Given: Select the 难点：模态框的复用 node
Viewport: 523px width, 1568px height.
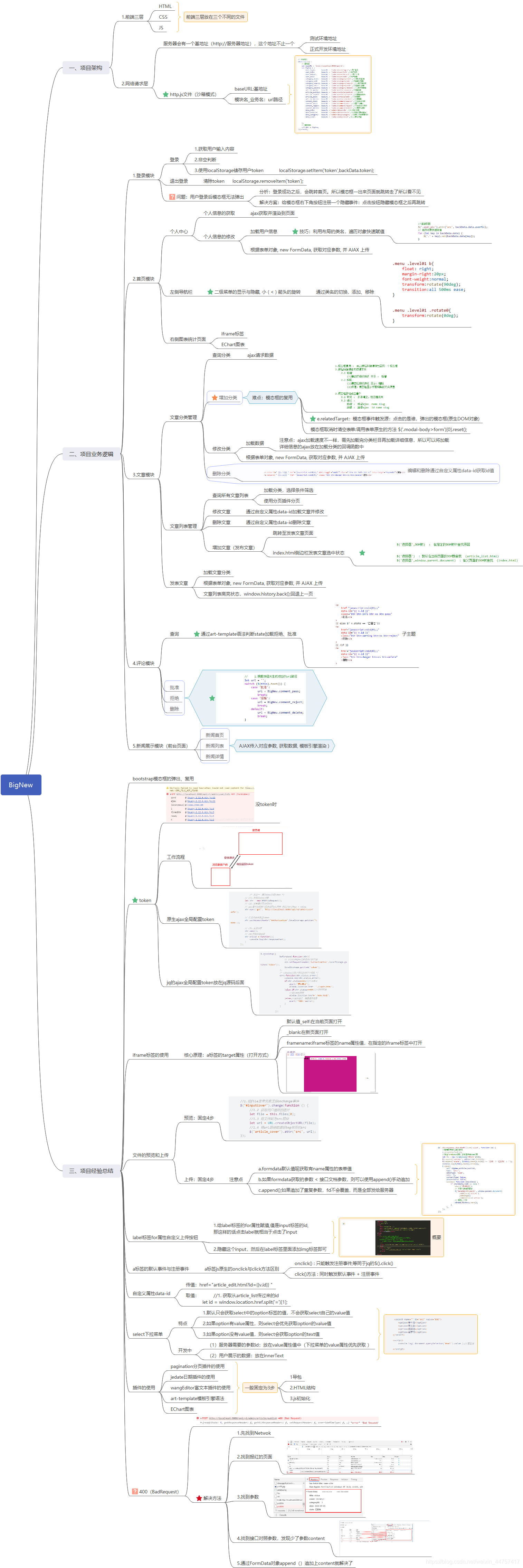Looking at the screenshot, I should [272, 398].
